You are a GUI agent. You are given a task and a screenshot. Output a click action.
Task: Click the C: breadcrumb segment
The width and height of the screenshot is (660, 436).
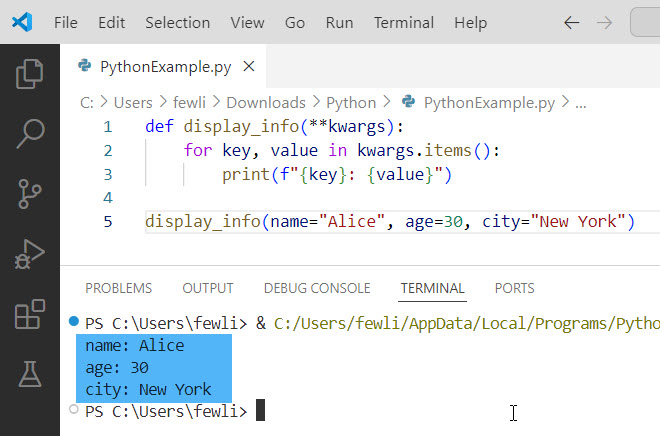87,103
